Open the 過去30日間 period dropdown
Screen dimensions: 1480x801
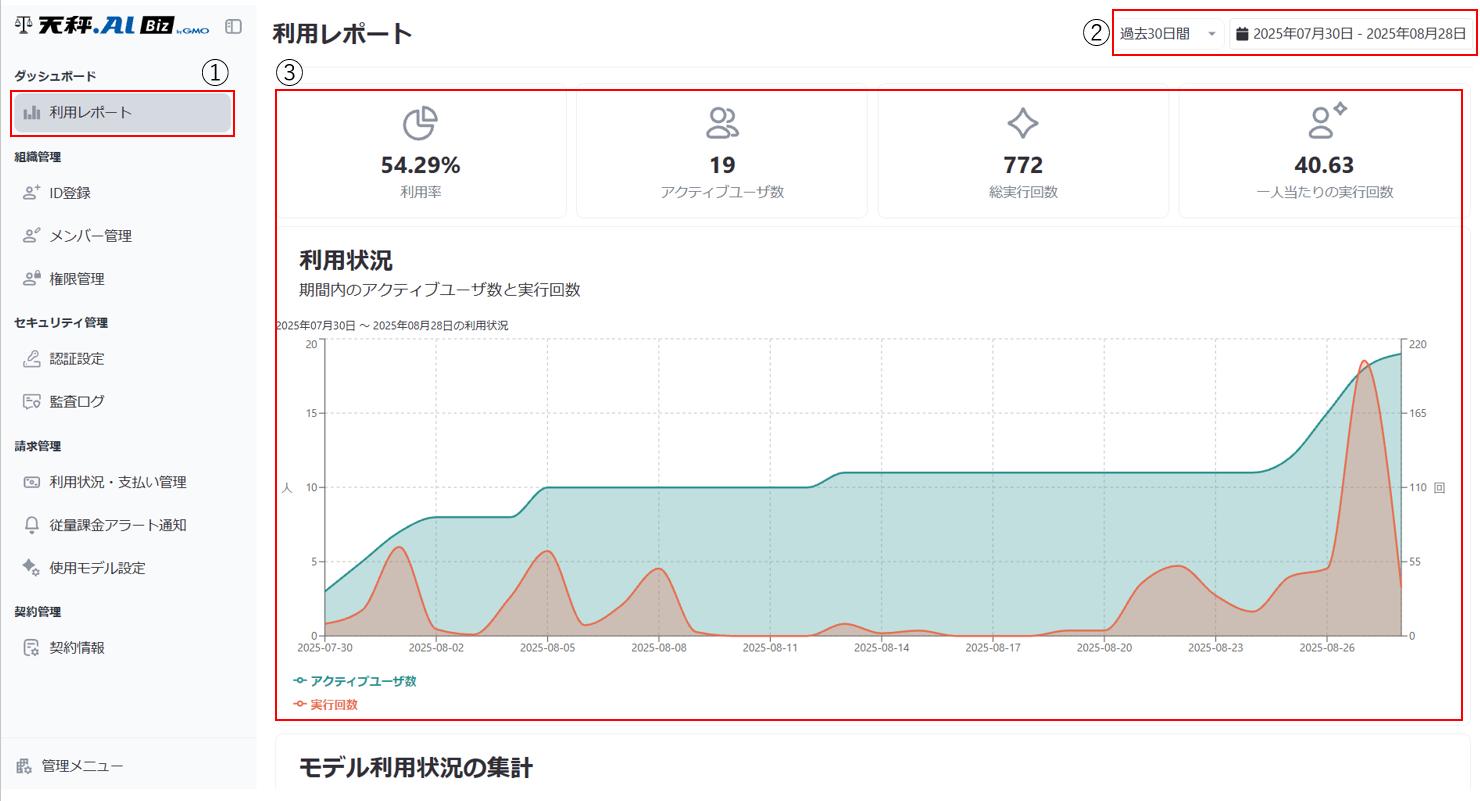(x=1168, y=32)
